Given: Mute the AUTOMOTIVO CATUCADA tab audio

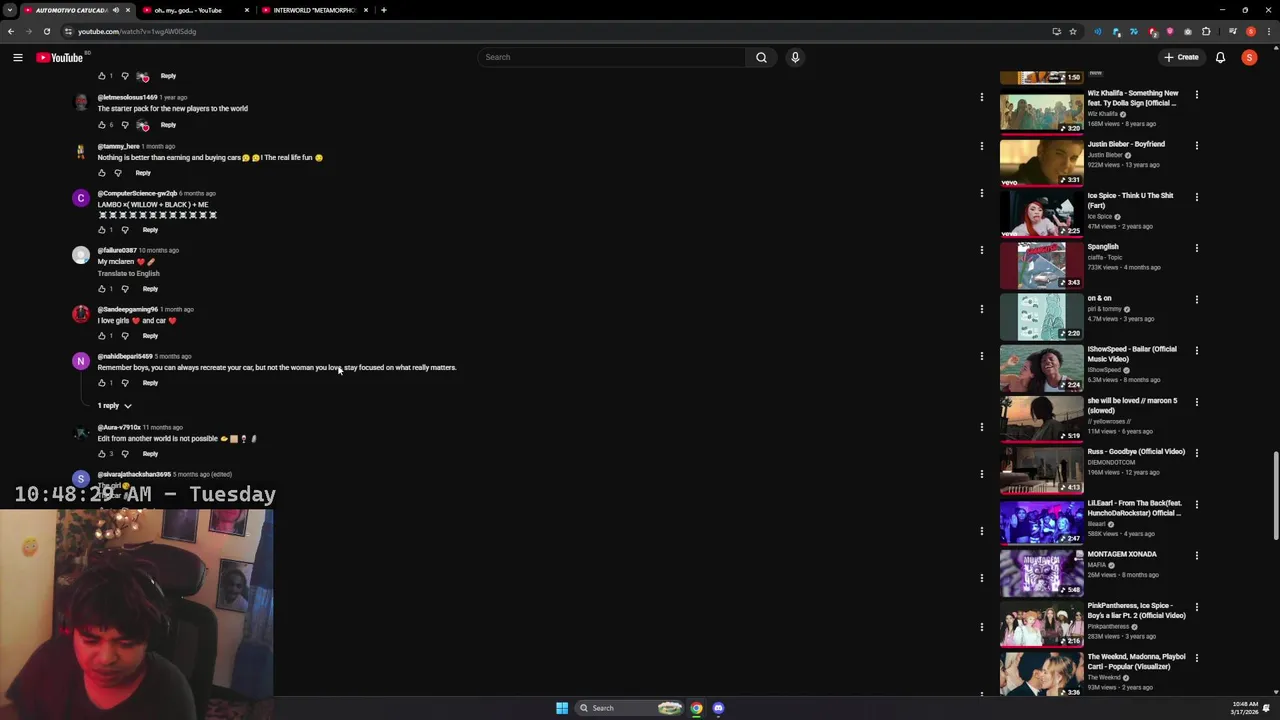Looking at the screenshot, I should click(116, 10).
